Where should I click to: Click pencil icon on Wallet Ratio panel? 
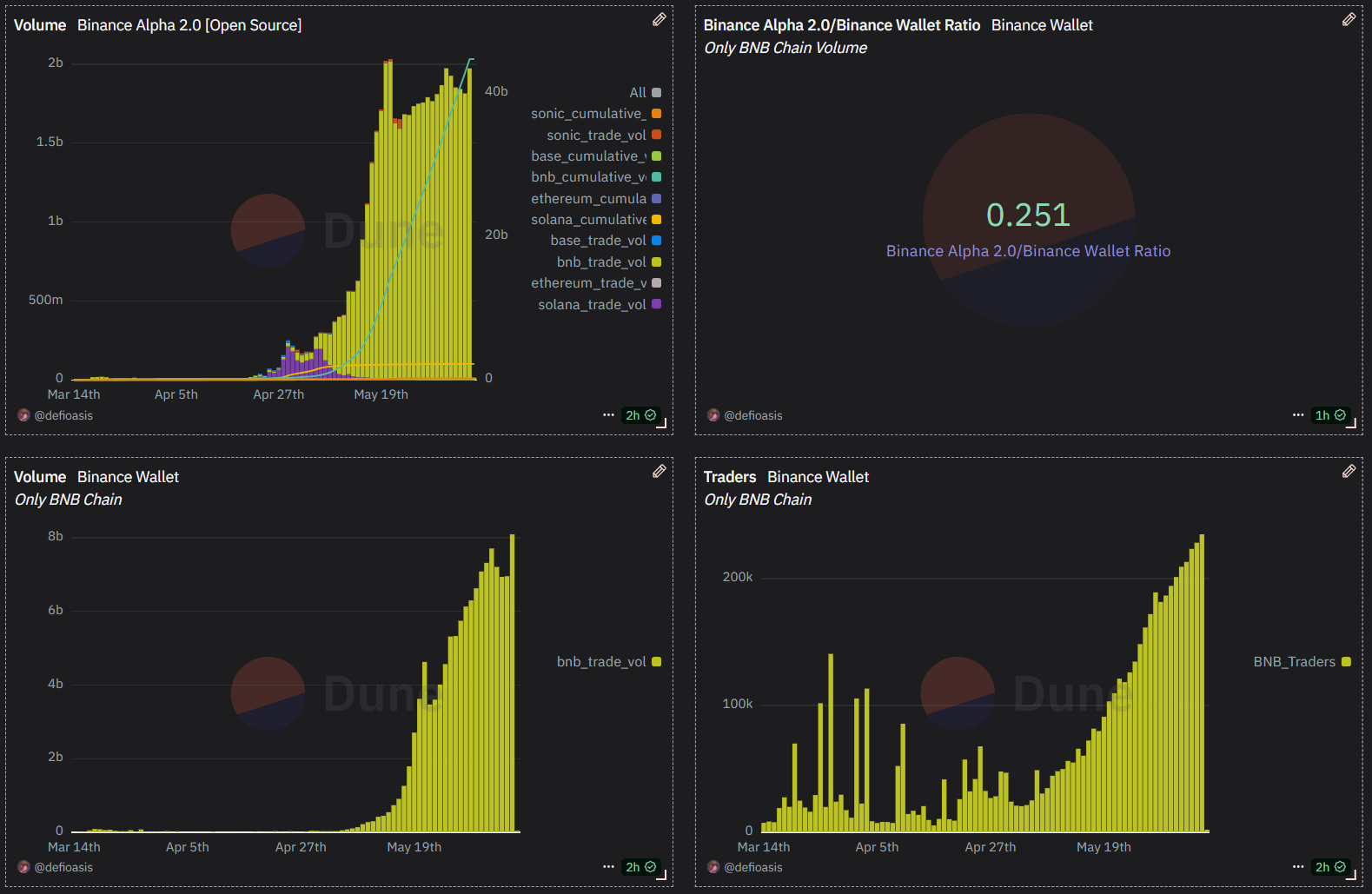tap(1349, 19)
